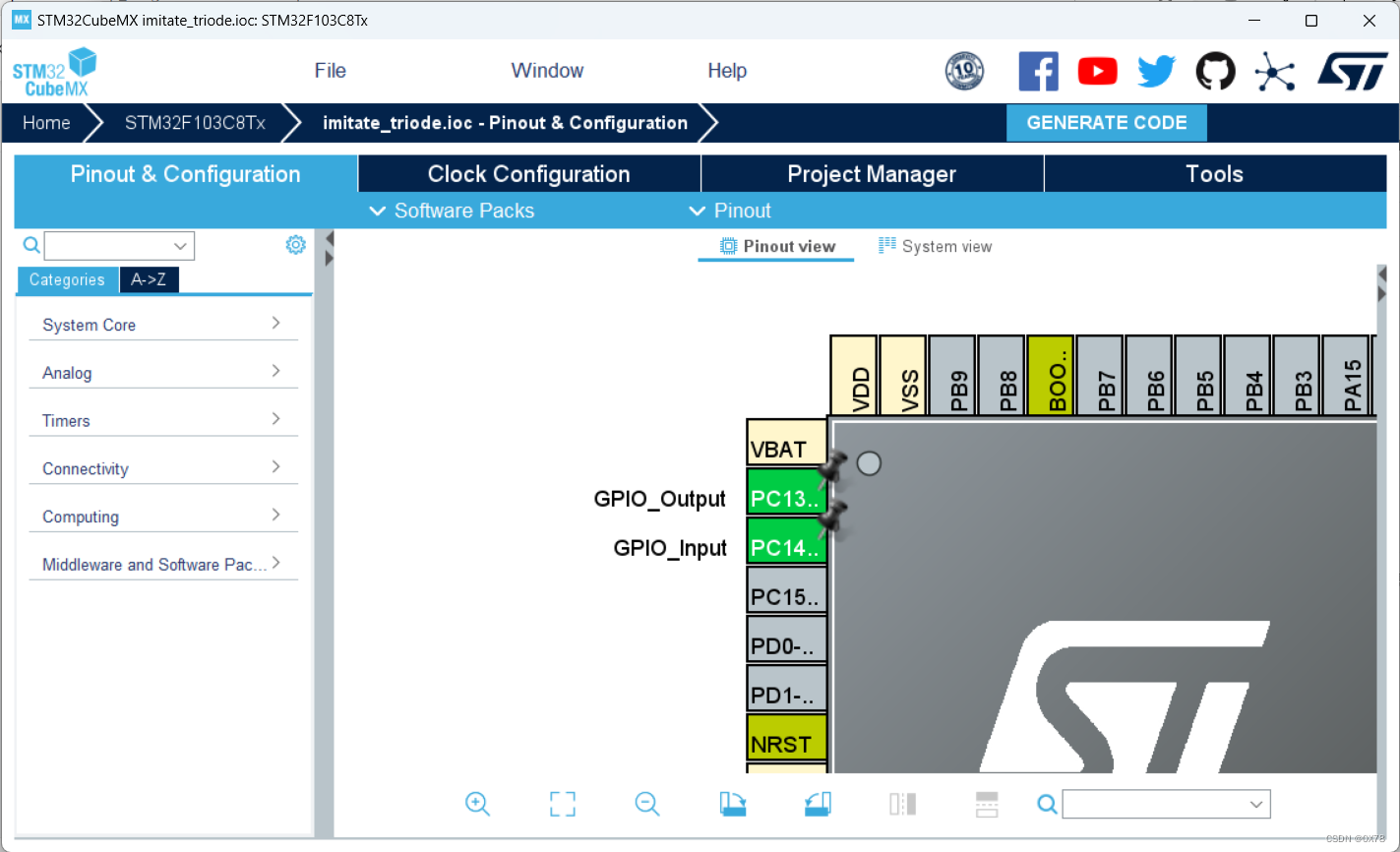Expand the Pinout dropdown menu
Image resolution: width=1400 pixels, height=852 pixels.
pos(729,211)
